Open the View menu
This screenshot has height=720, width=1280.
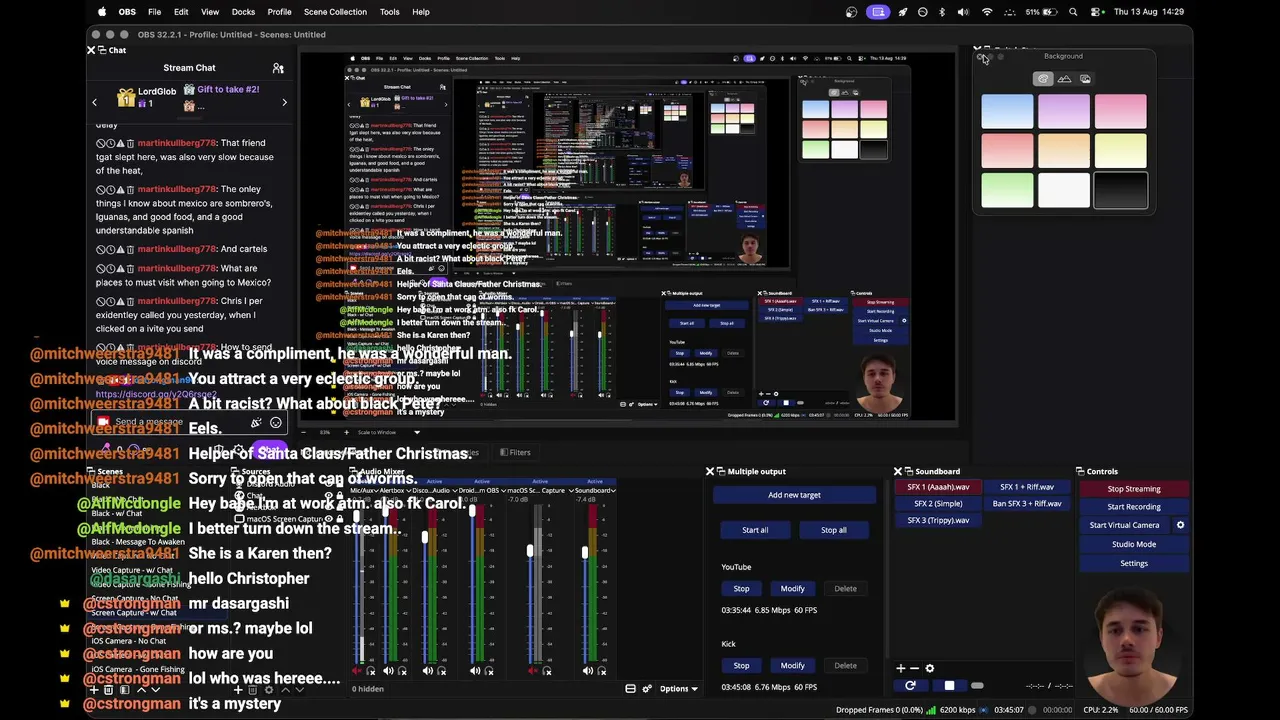pos(210,12)
